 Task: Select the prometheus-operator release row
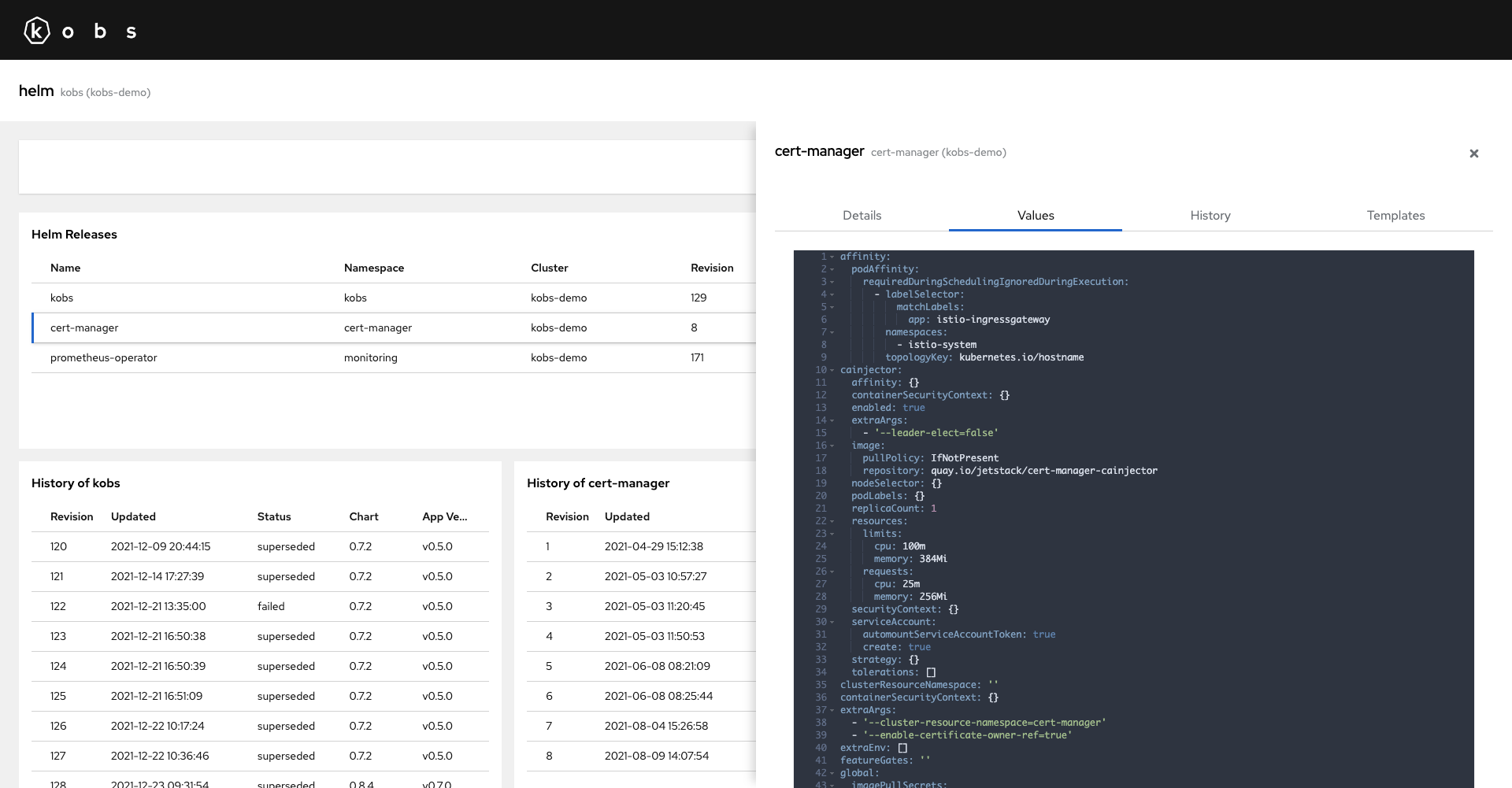point(394,358)
